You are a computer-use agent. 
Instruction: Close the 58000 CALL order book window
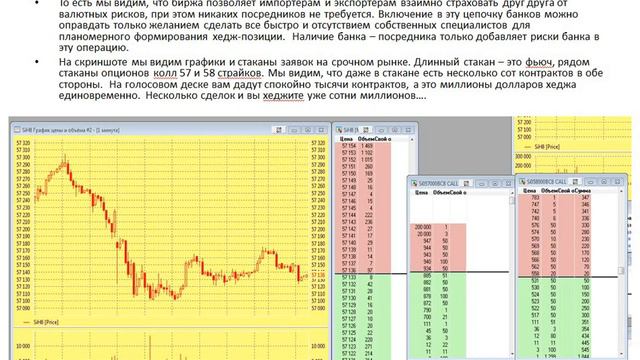pyautogui.click(x=617, y=182)
